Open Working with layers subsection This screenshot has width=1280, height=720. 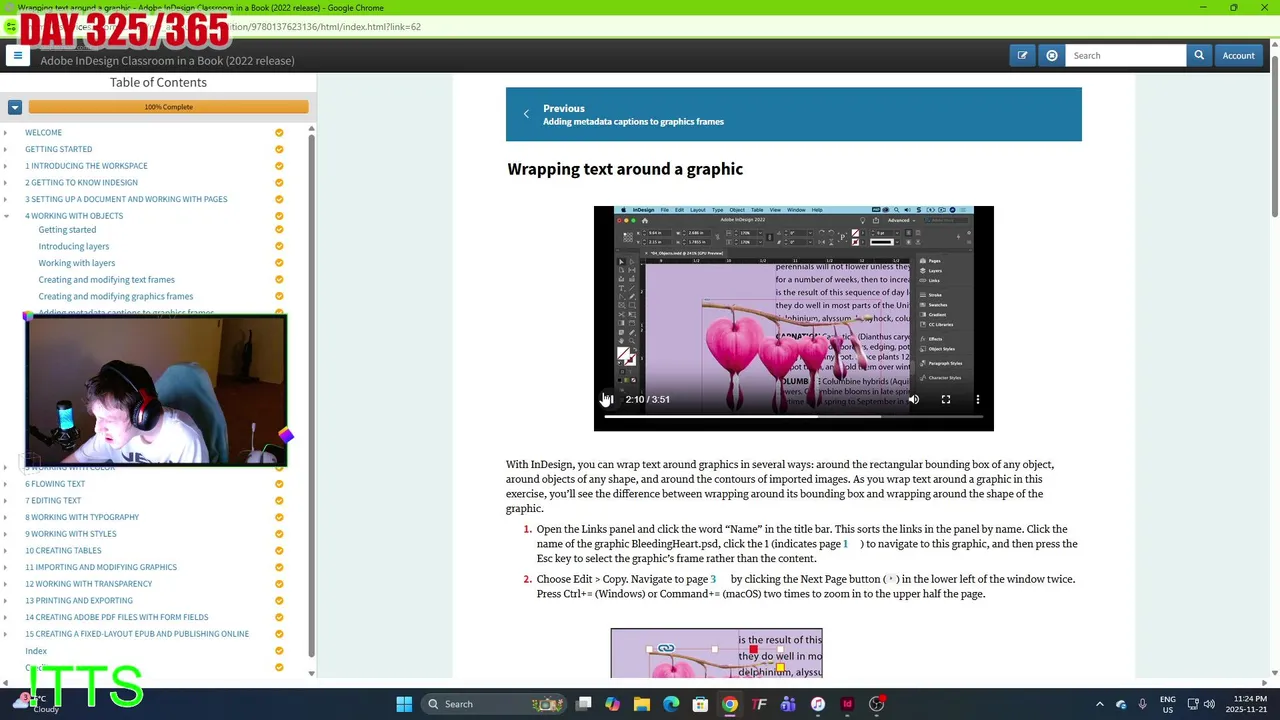click(x=77, y=263)
